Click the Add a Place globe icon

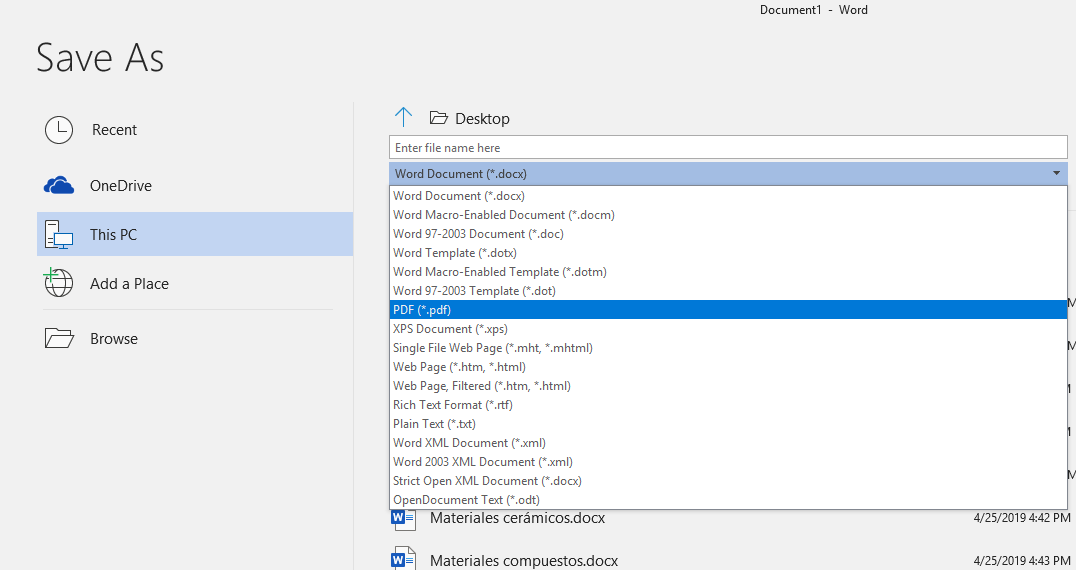58,283
